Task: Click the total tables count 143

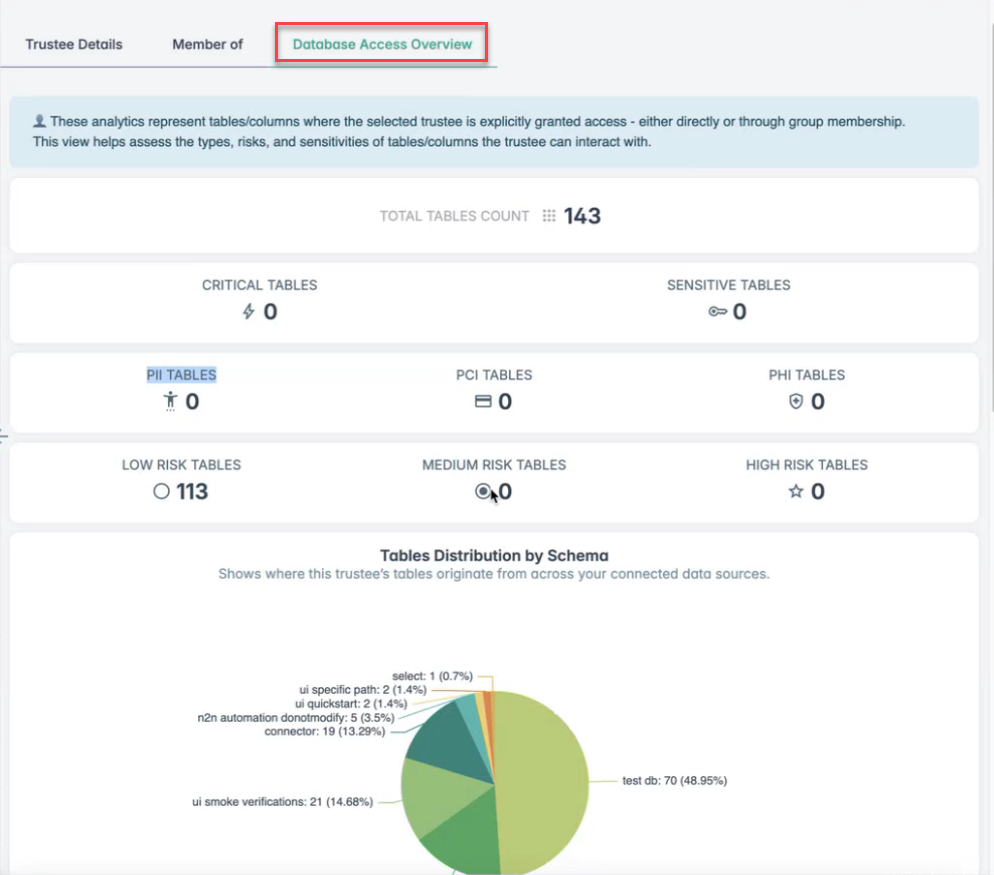Action: pyautogui.click(x=582, y=216)
